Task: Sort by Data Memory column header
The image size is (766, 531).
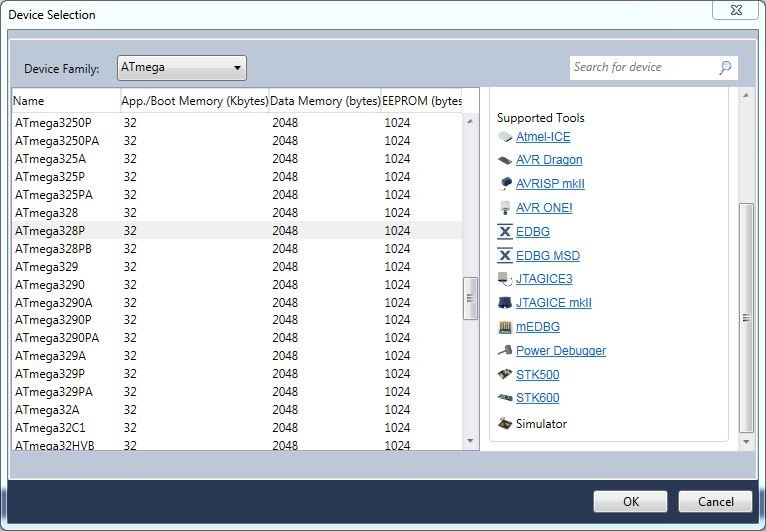Action: pos(325,101)
